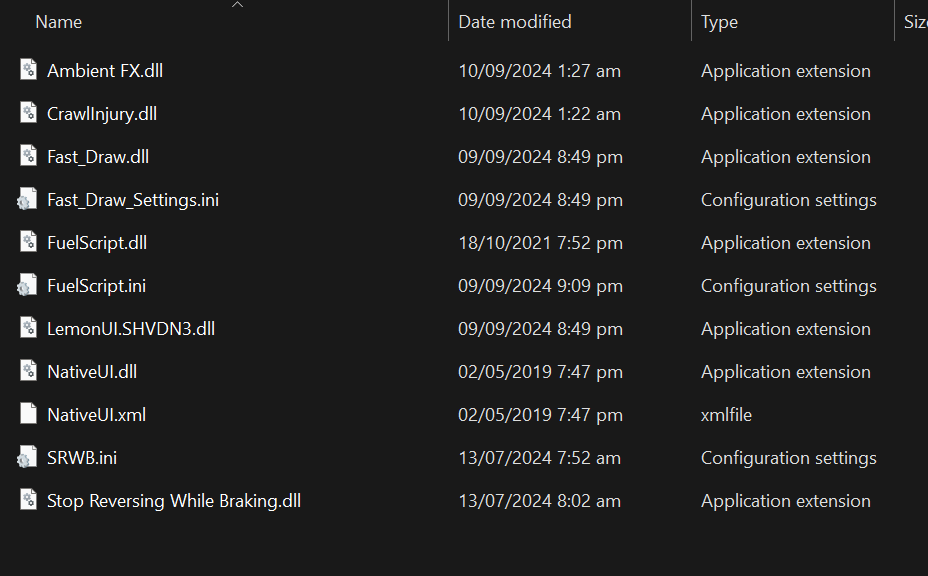
Task: Click the Ambient FX.dll file icon
Action: 28,71
